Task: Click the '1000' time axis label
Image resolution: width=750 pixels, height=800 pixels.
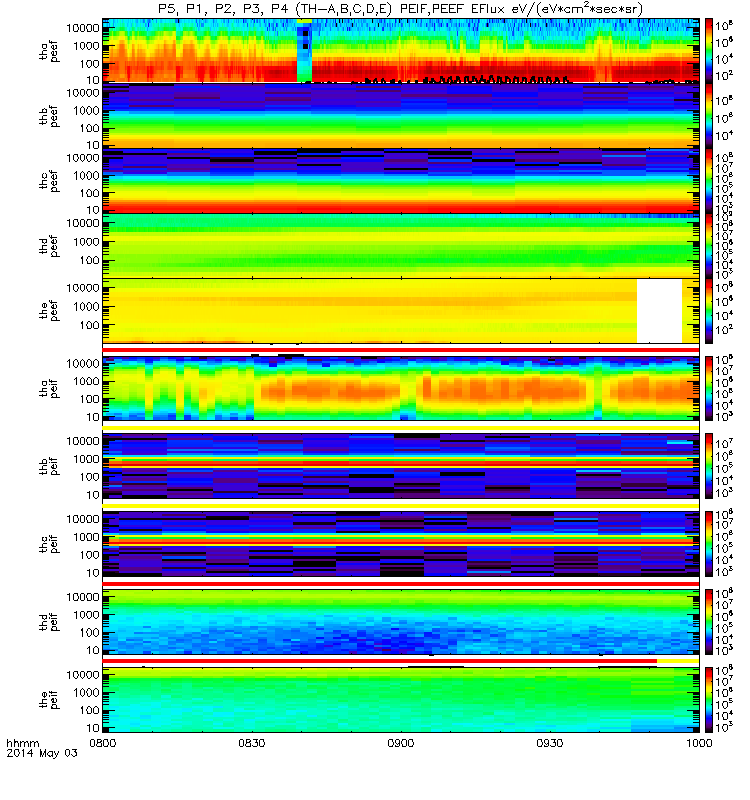Action: pos(698,743)
